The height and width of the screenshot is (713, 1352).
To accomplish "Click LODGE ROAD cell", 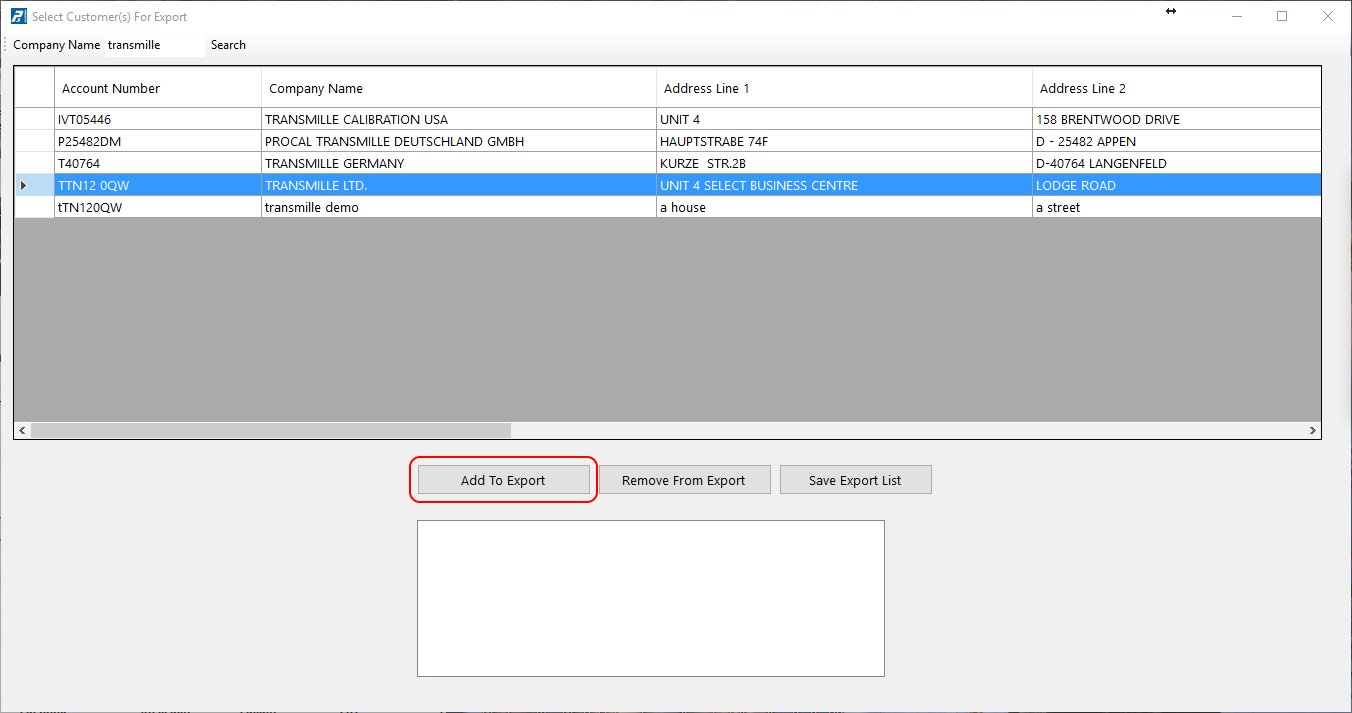I will [1177, 185].
